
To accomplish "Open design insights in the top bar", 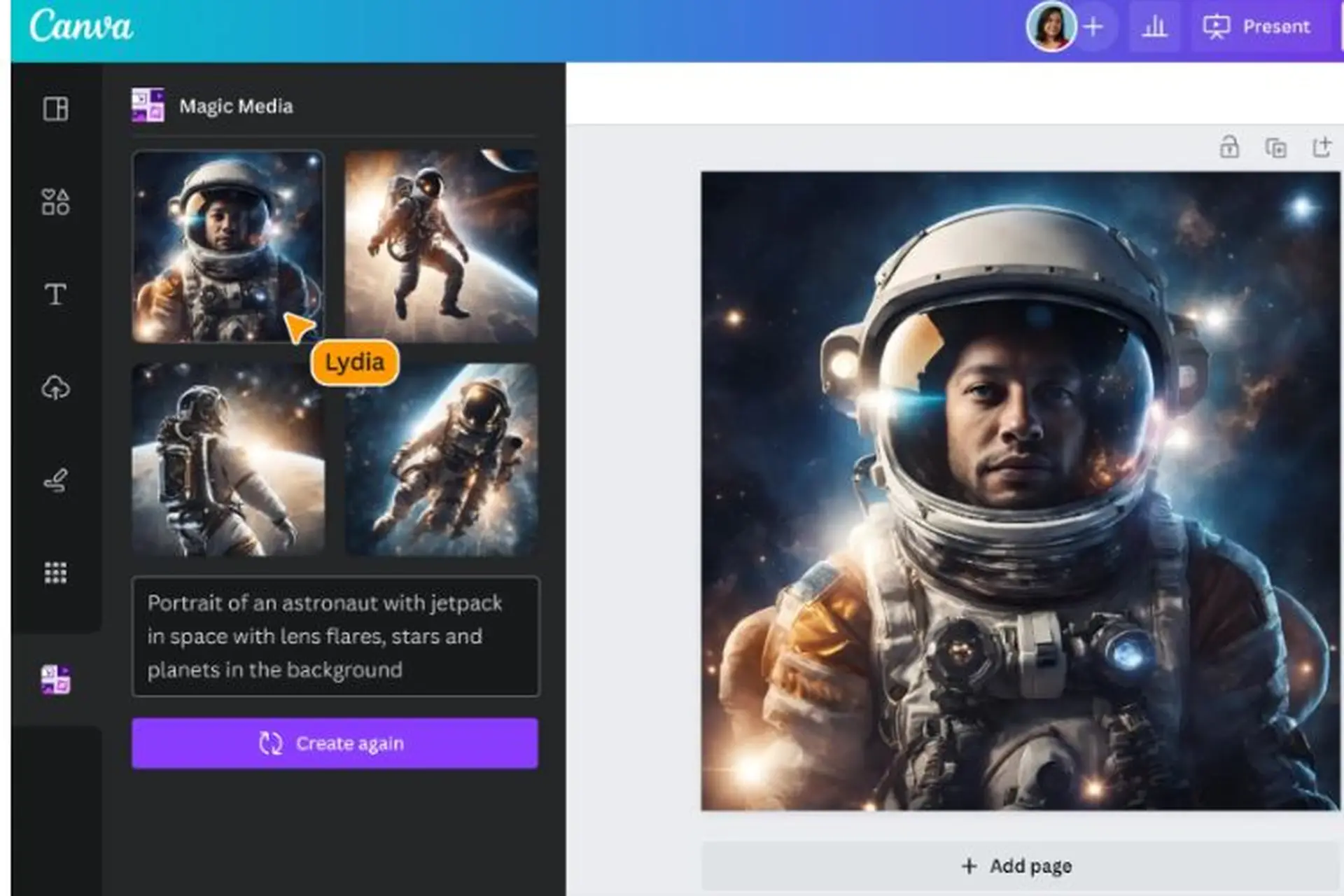I will (x=1156, y=27).
